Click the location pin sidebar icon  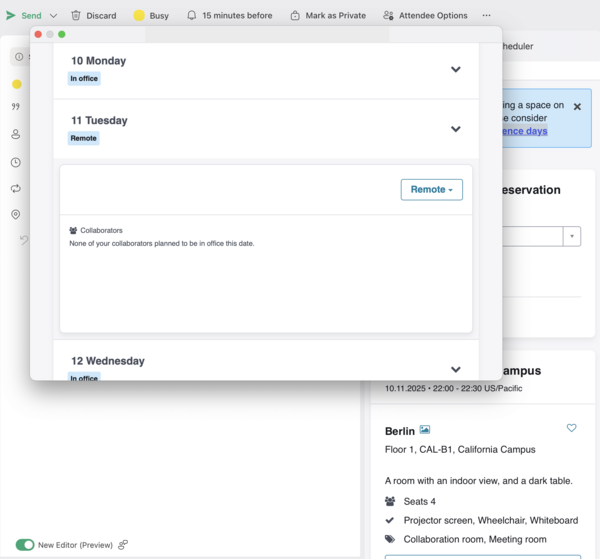click(16, 214)
